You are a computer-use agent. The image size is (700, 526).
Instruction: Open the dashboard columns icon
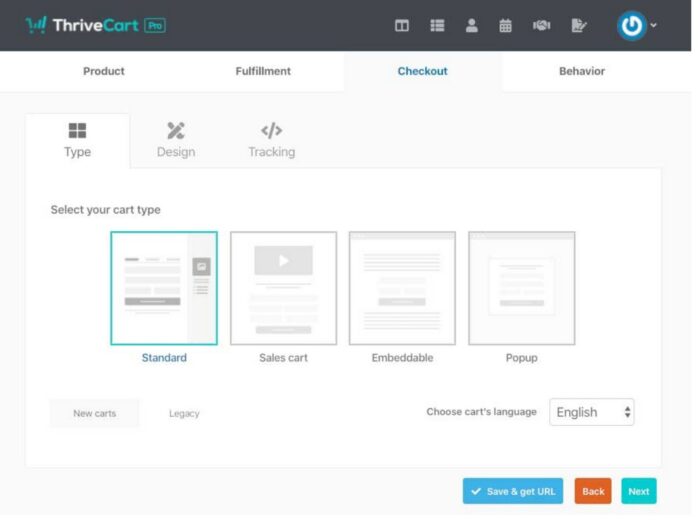click(x=401, y=26)
